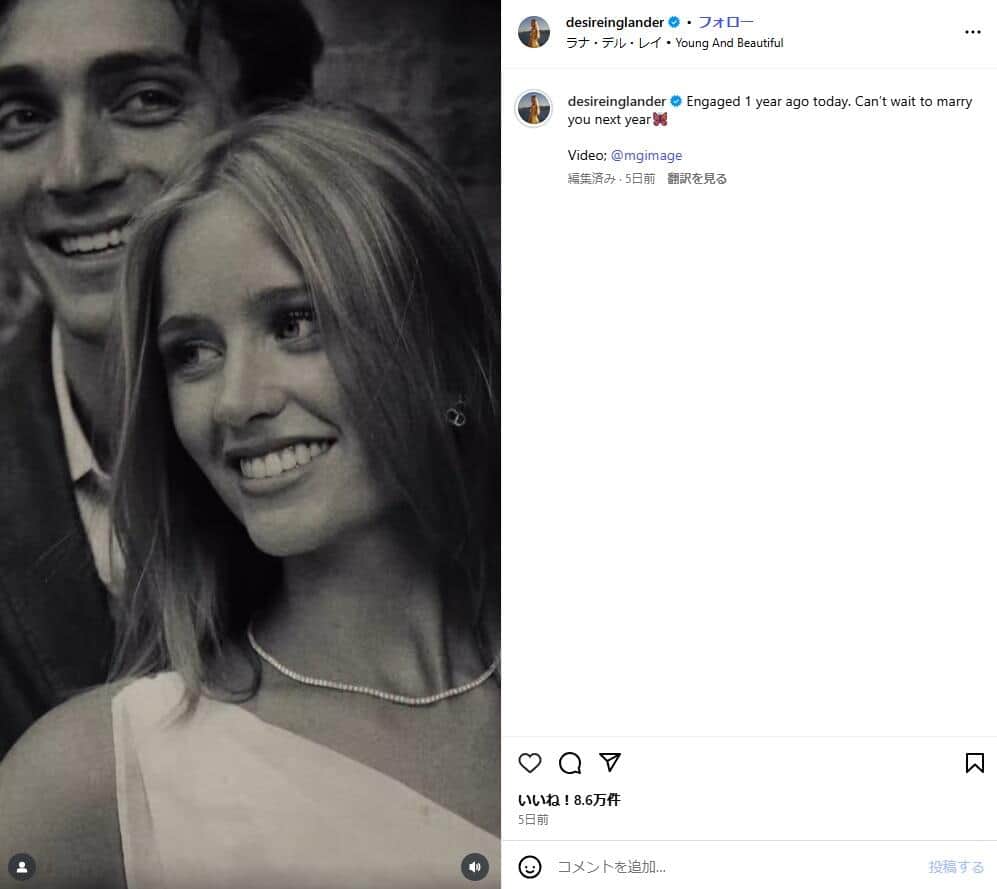Open the post options menu with the three dots

(x=973, y=32)
